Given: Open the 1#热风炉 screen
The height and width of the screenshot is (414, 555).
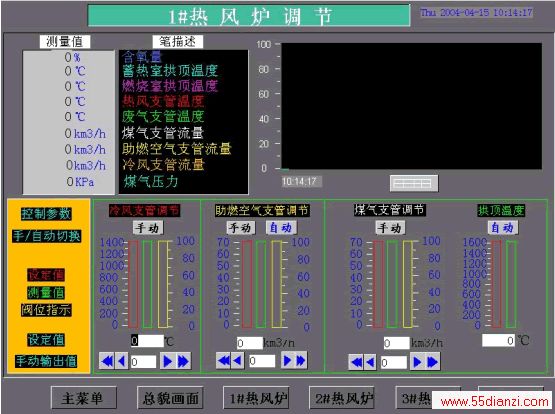Looking at the screenshot, I should coord(256,398).
